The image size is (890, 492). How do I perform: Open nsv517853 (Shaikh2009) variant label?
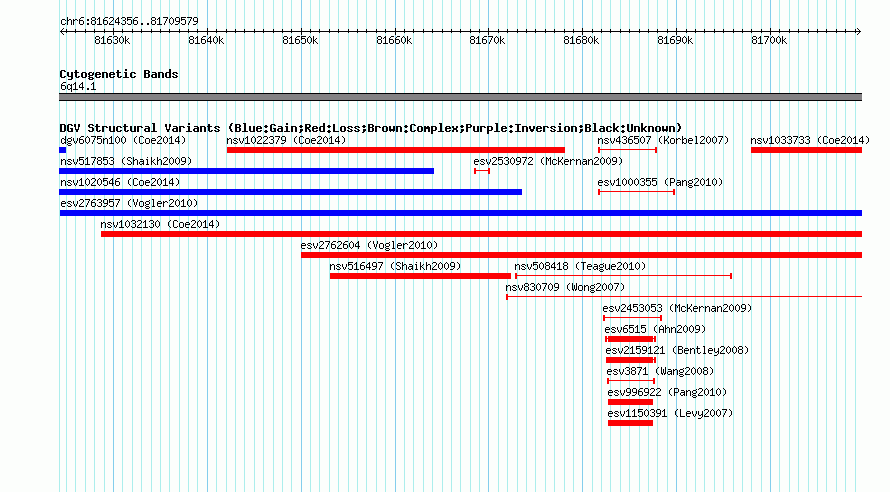[x=126, y=161]
